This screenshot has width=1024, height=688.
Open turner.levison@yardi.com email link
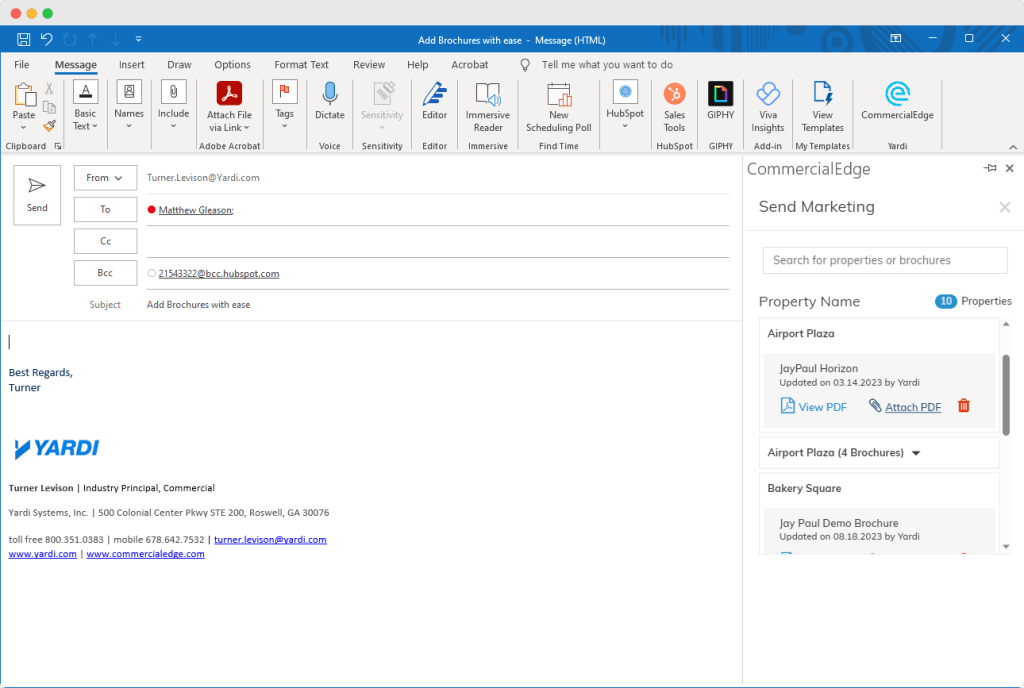(x=270, y=540)
